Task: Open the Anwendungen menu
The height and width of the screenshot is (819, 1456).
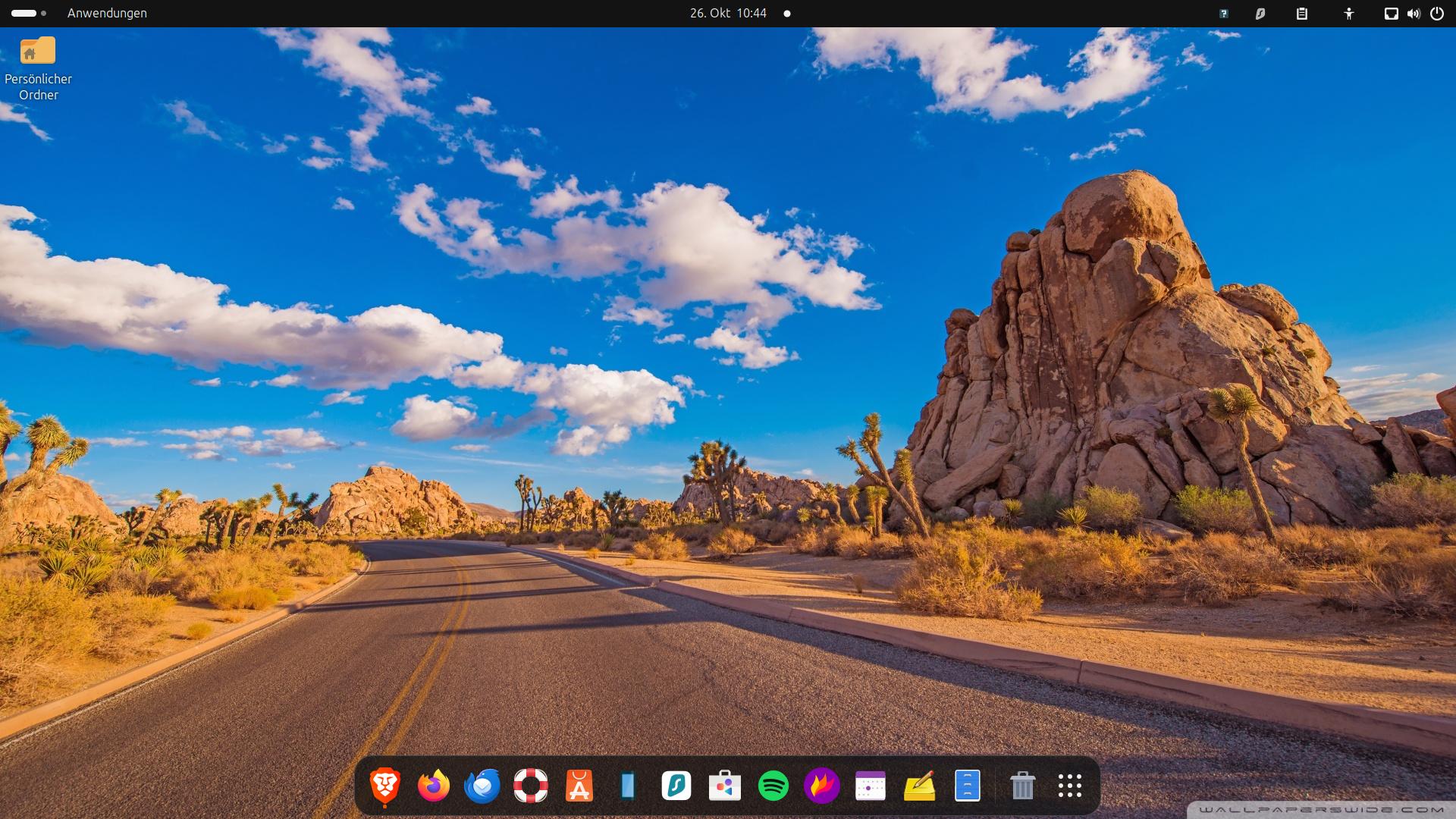Action: 107,13
